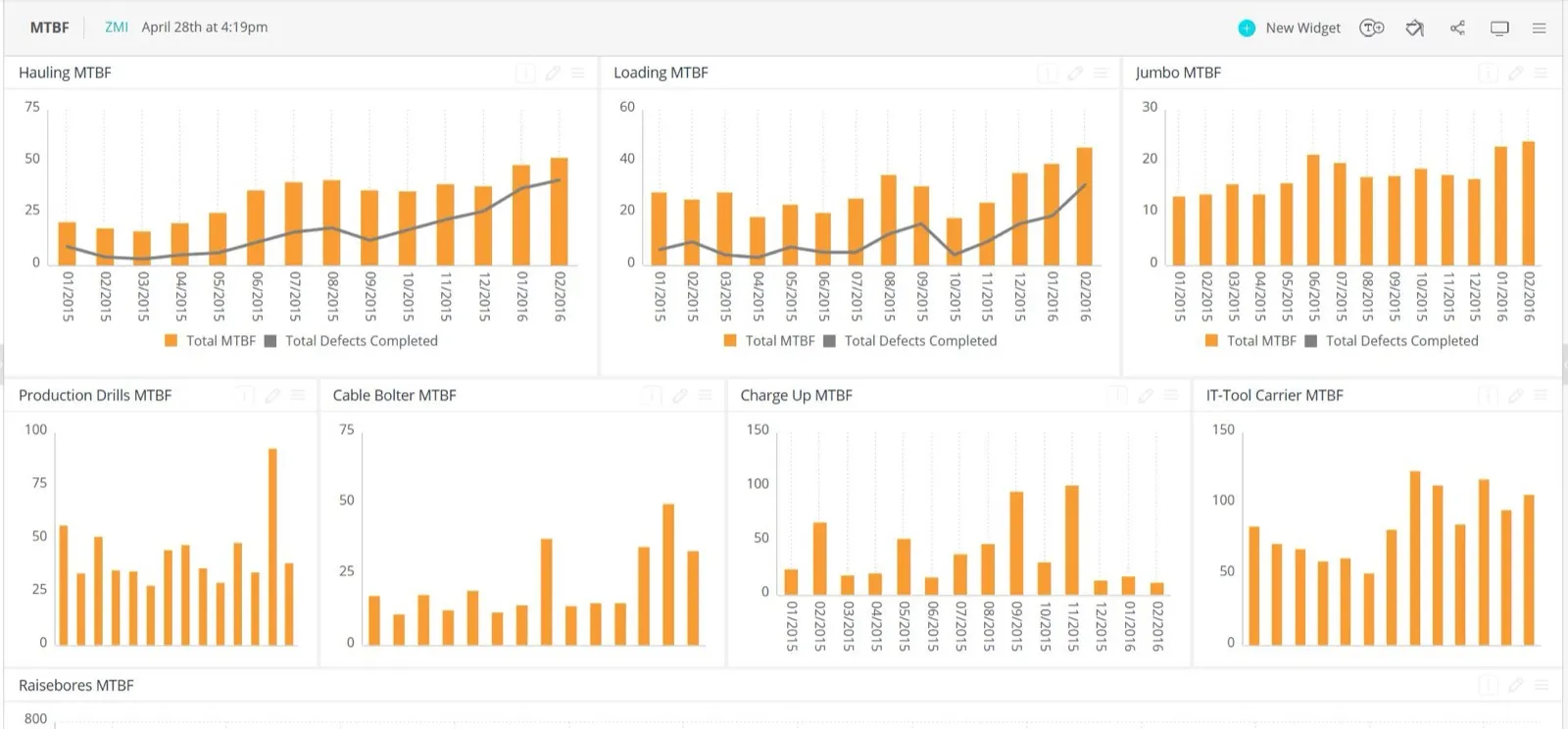
Task: Toggle Total Defects Completed in Loading chart
Action: pos(910,341)
